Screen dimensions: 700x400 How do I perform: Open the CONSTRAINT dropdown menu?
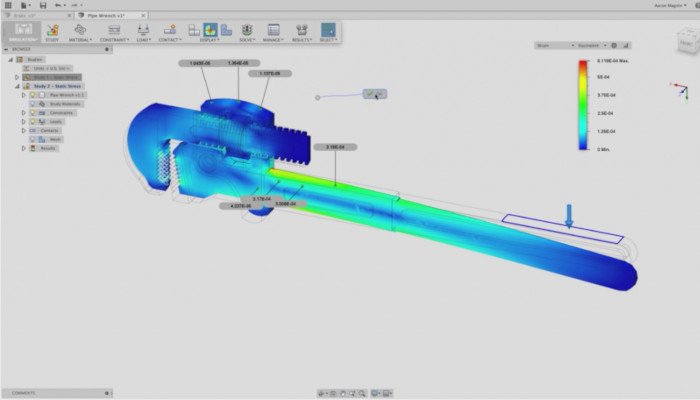coord(115,40)
